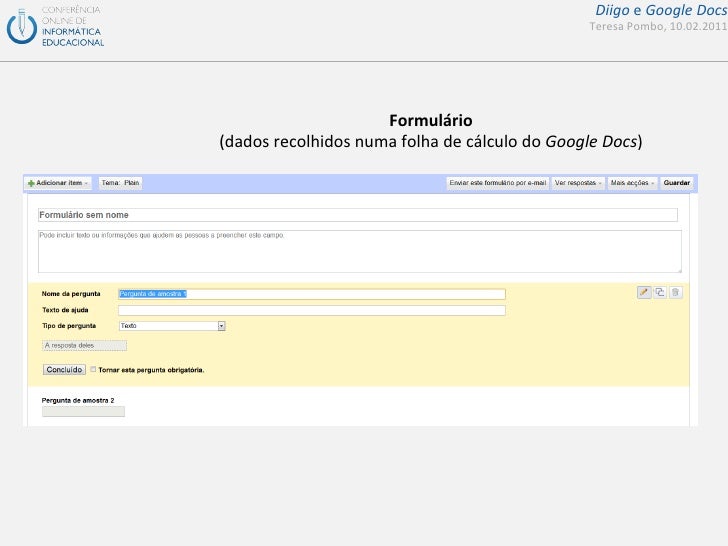Click the Nome da pergunta input field
This screenshot has height=546, width=728.
(312, 294)
